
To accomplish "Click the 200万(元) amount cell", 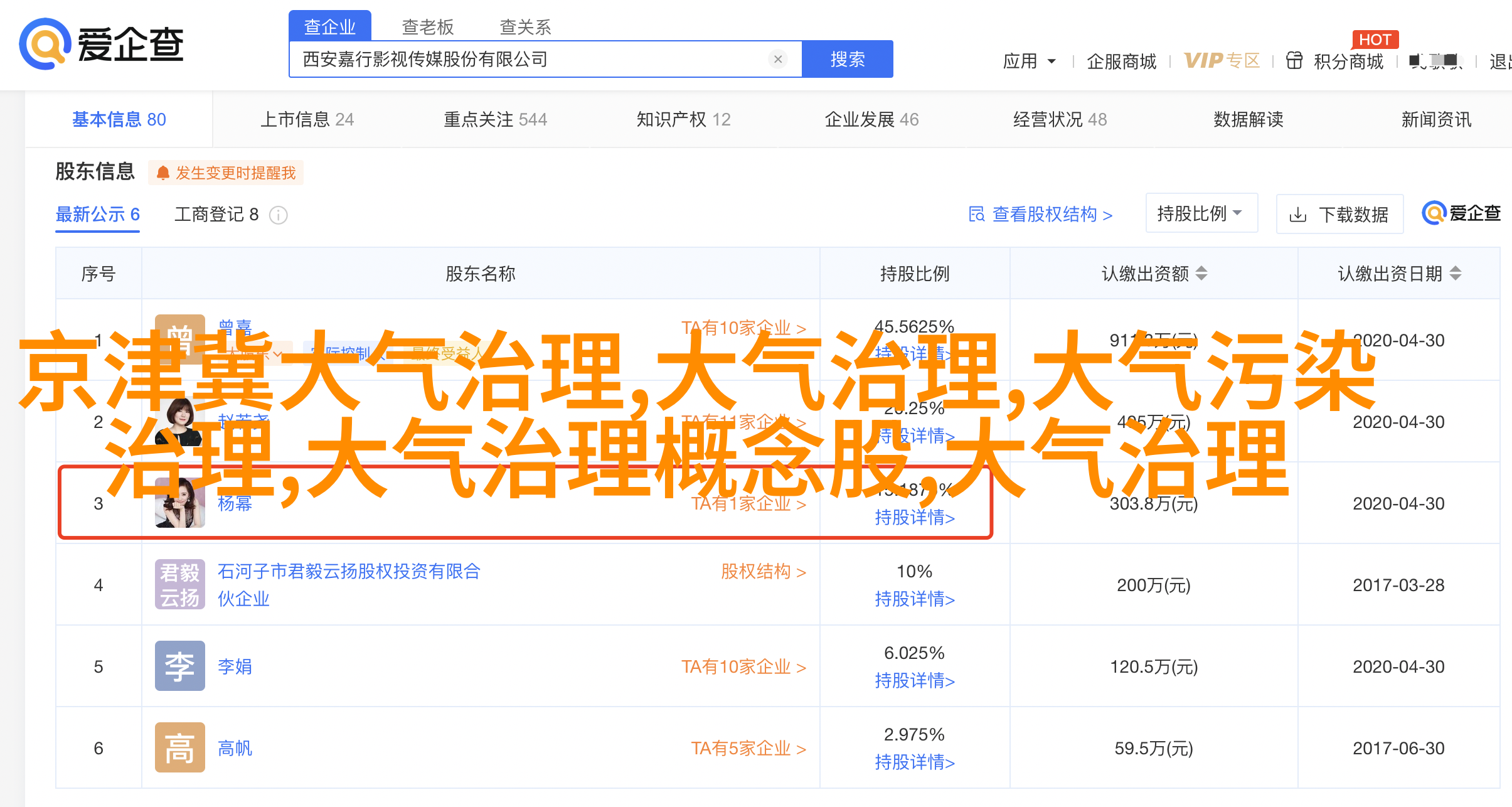I will pyautogui.click(x=1154, y=585).
